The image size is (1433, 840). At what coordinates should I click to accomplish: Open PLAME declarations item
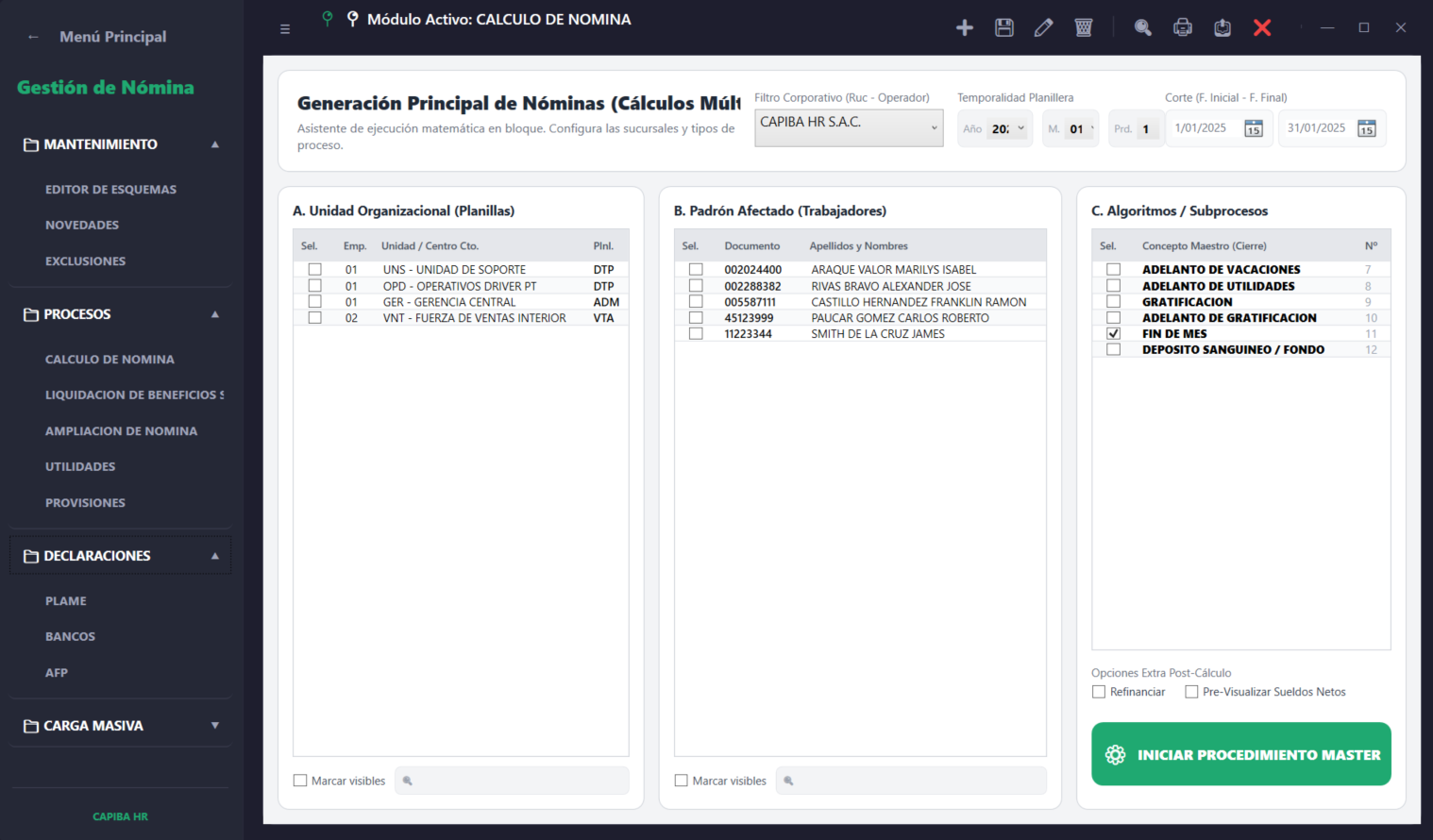pos(66,601)
